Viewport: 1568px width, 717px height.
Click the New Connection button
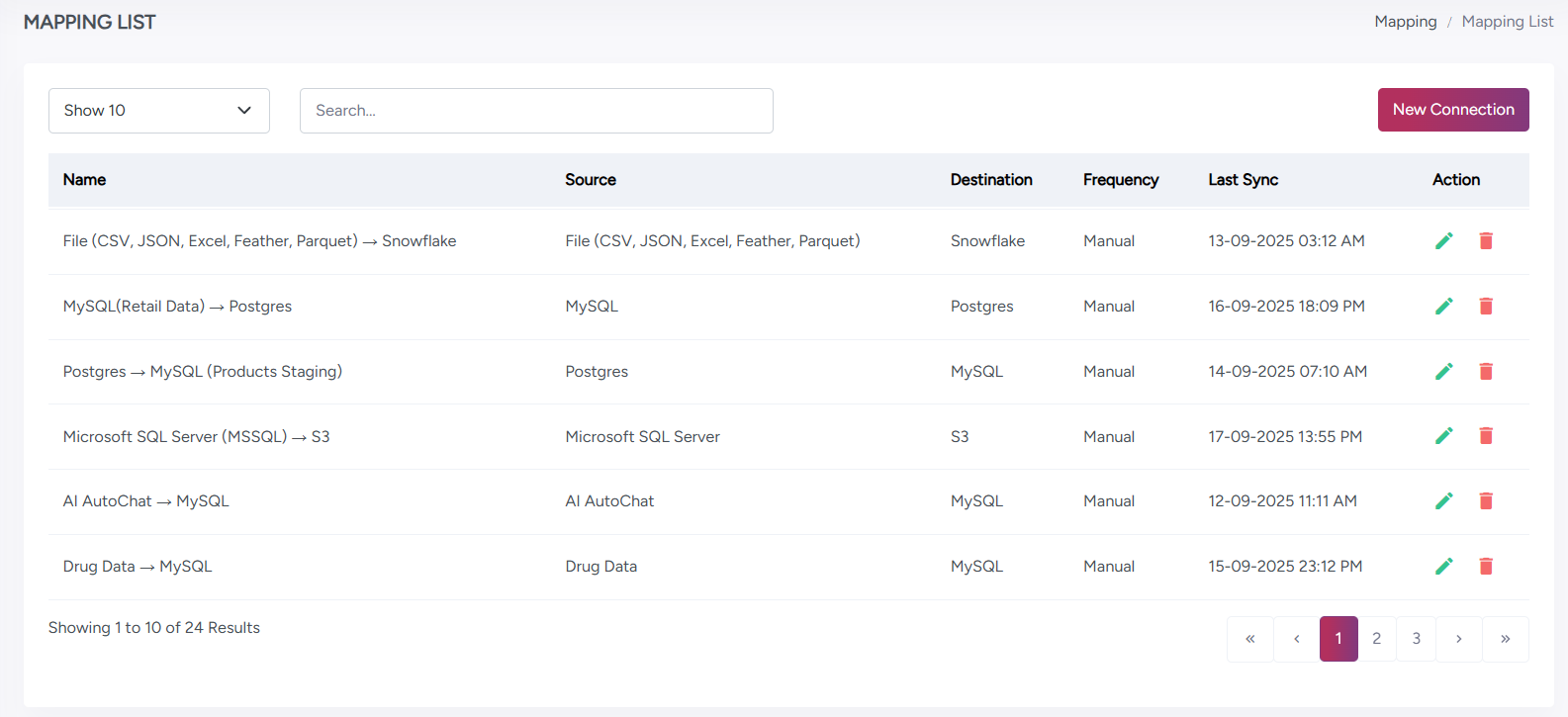click(x=1452, y=110)
